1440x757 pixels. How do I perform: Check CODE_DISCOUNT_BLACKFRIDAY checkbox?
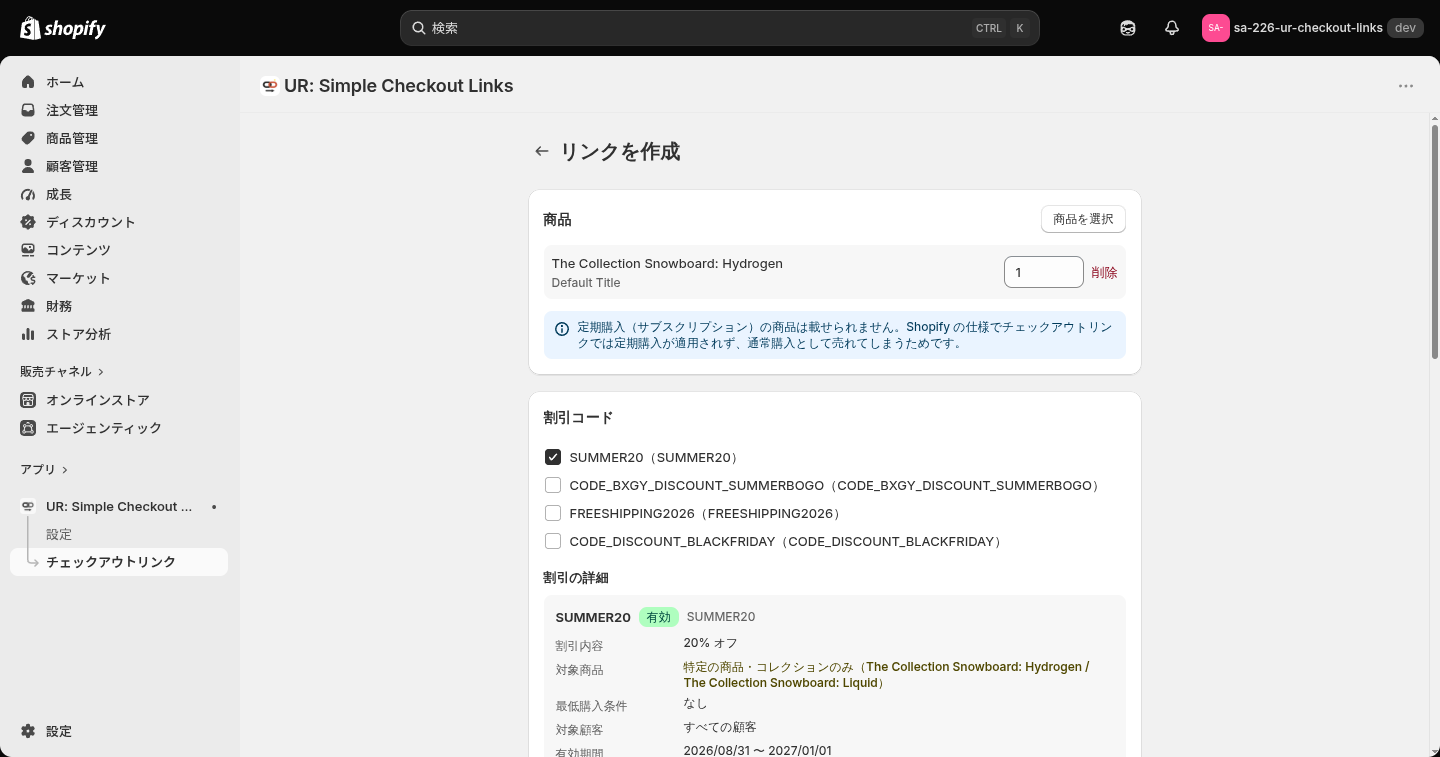pos(553,541)
